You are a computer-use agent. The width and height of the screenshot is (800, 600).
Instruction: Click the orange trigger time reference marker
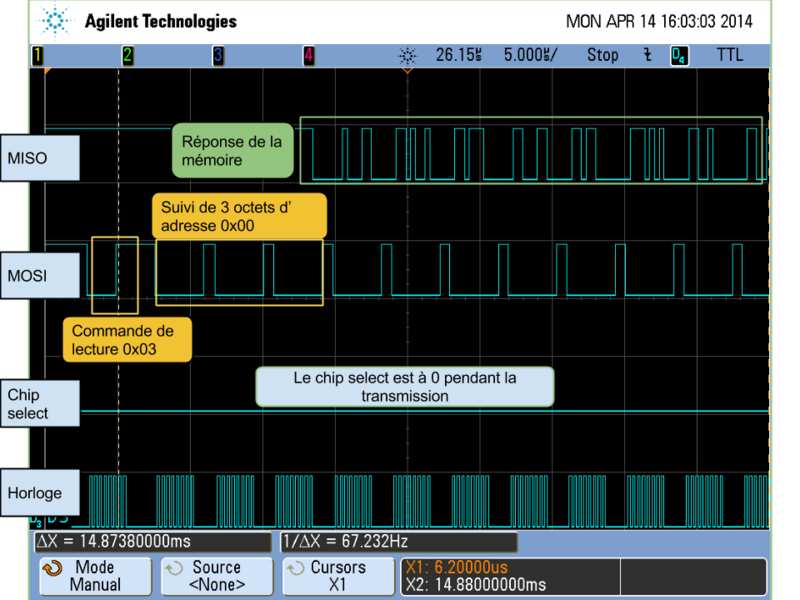407,71
